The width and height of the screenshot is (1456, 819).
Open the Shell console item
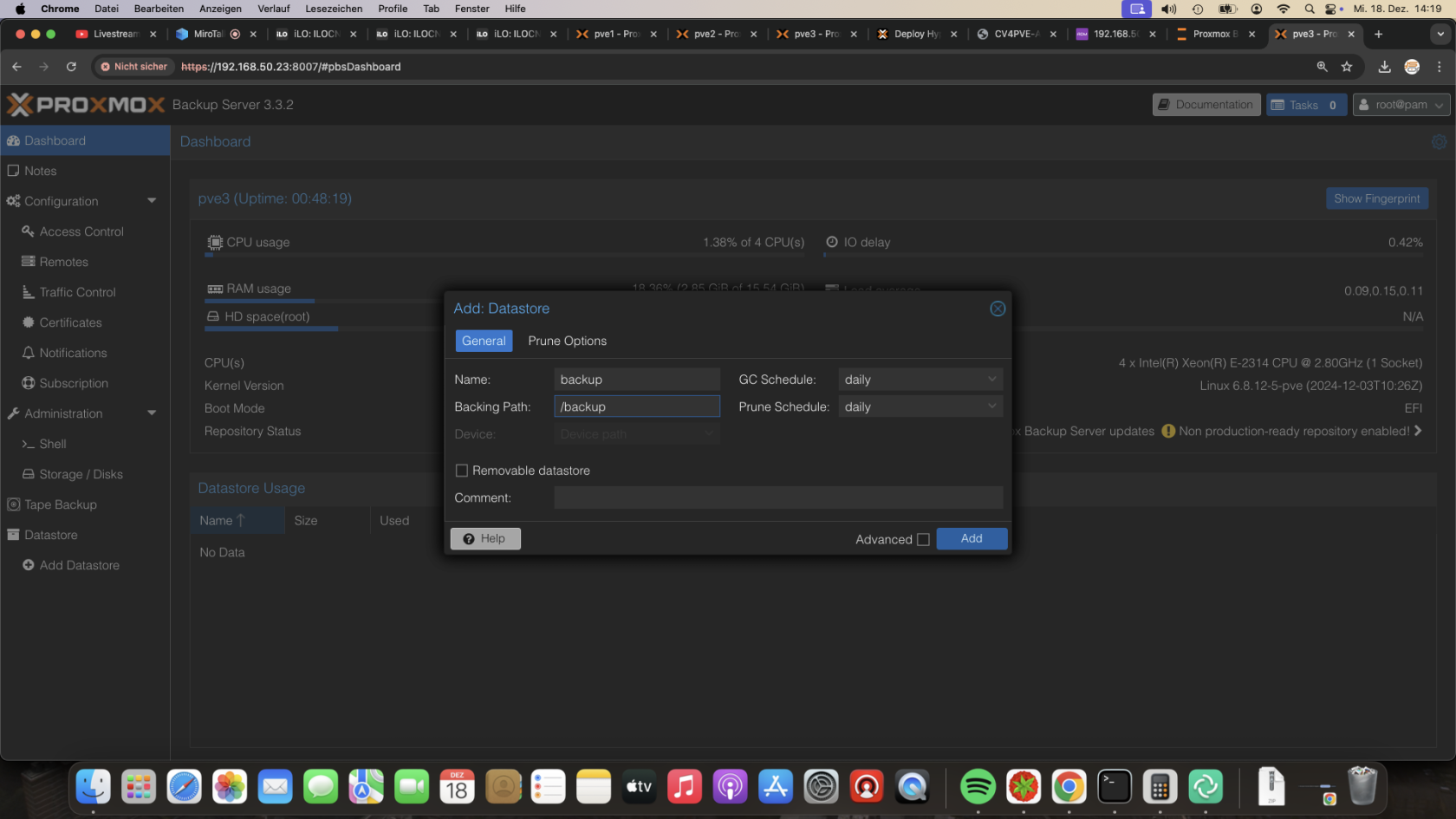[x=85, y=444]
